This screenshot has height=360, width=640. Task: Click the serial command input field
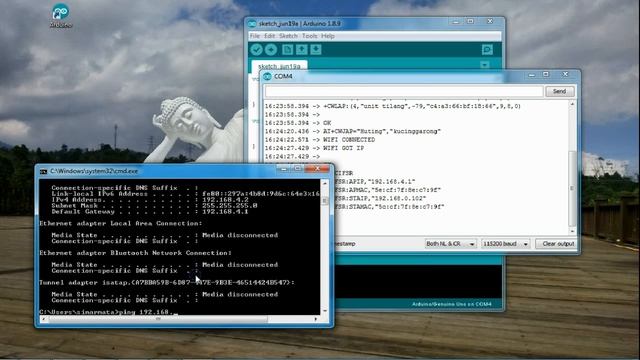point(404,91)
